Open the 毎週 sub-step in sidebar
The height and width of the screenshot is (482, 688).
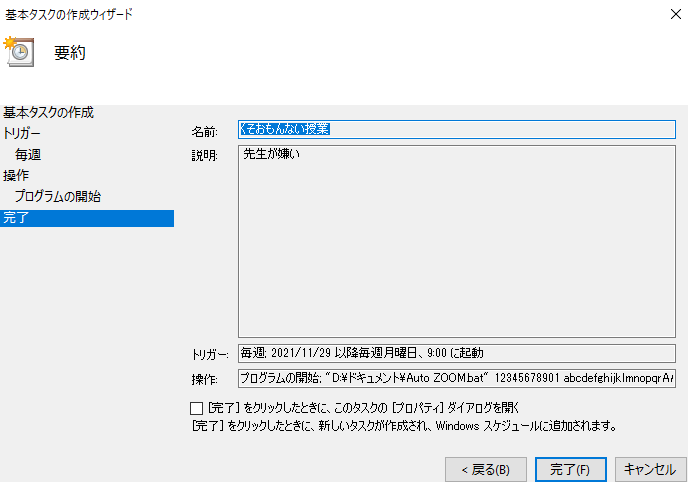tap(28, 155)
